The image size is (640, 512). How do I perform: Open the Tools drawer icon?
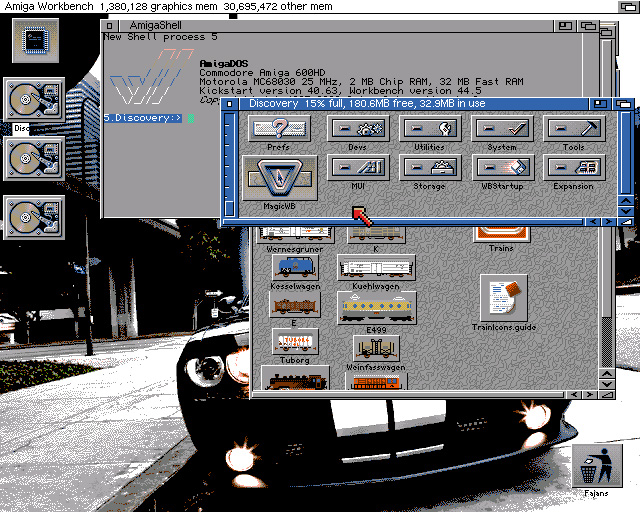tap(573, 128)
